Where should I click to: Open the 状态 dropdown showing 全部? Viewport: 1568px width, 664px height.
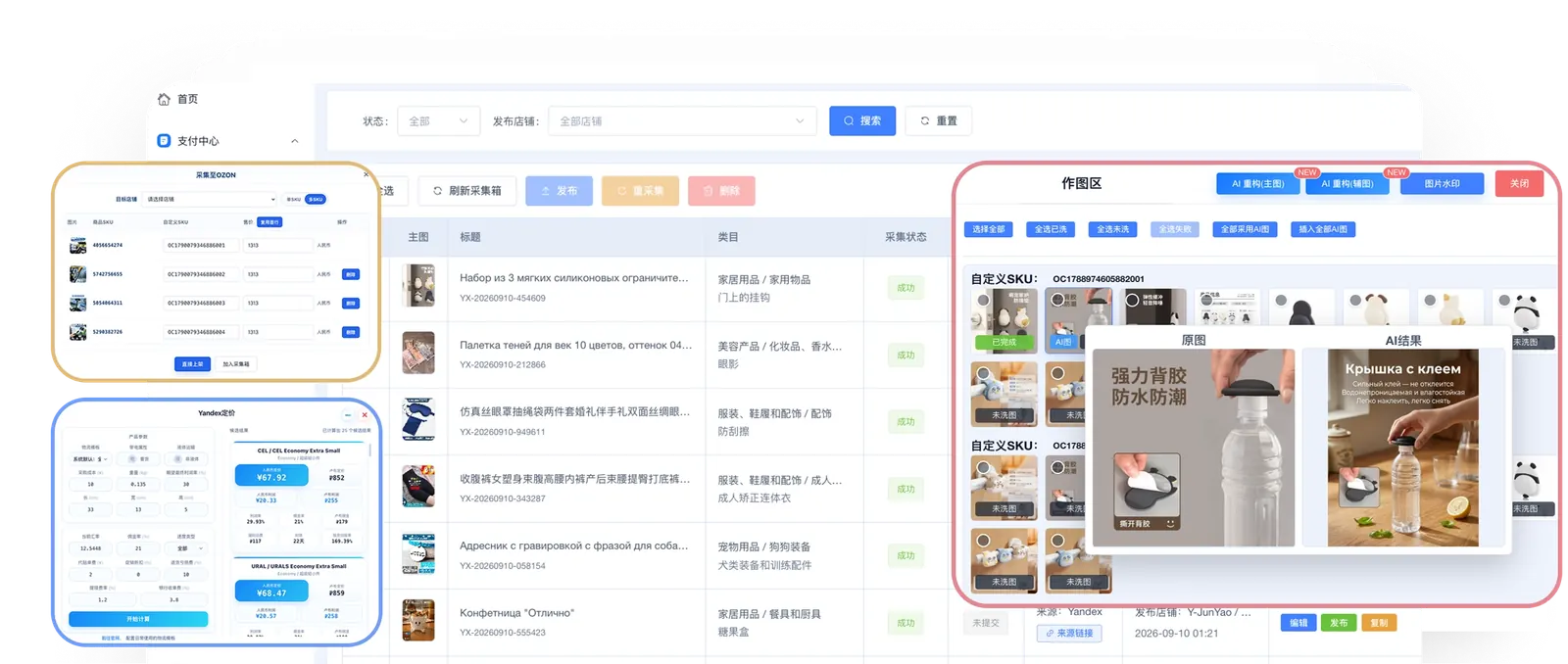438,121
